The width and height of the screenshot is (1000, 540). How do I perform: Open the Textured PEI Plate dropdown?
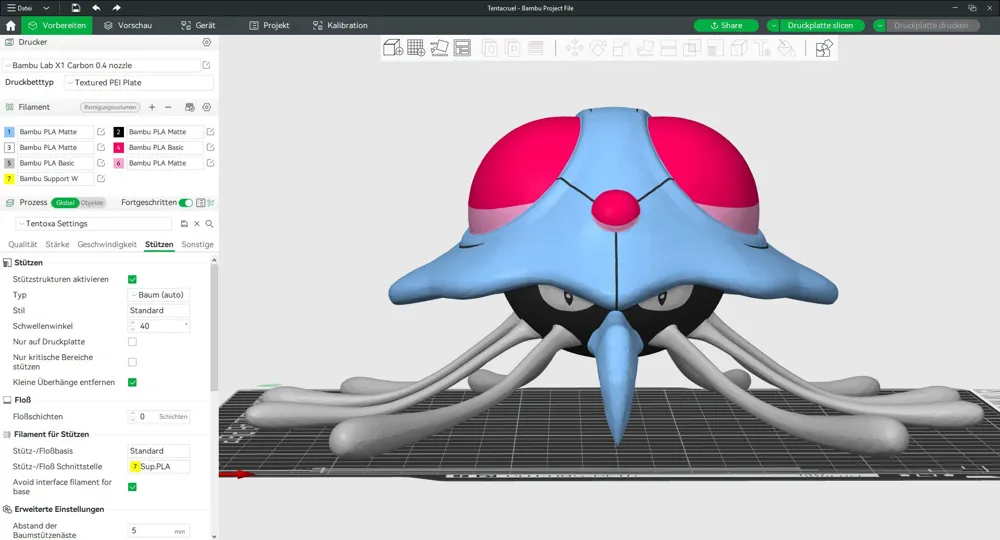tap(138, 82)
